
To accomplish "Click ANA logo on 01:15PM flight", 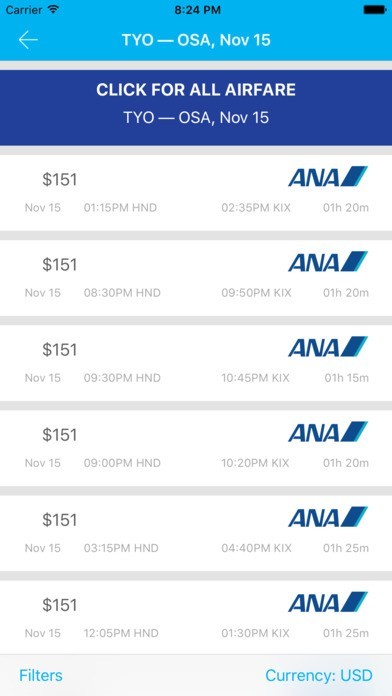I will 328,176.
